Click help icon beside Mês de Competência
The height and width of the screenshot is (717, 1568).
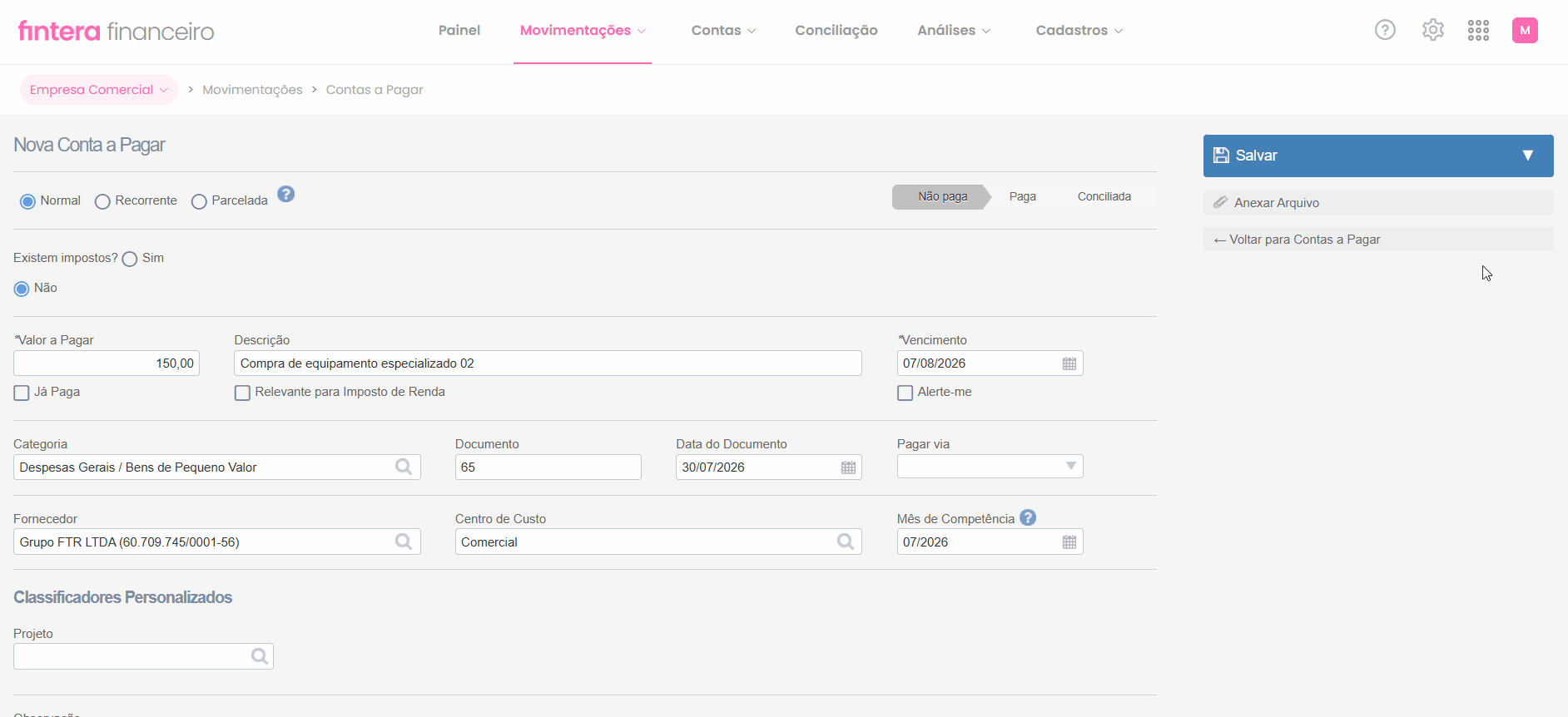(1028, 517)
